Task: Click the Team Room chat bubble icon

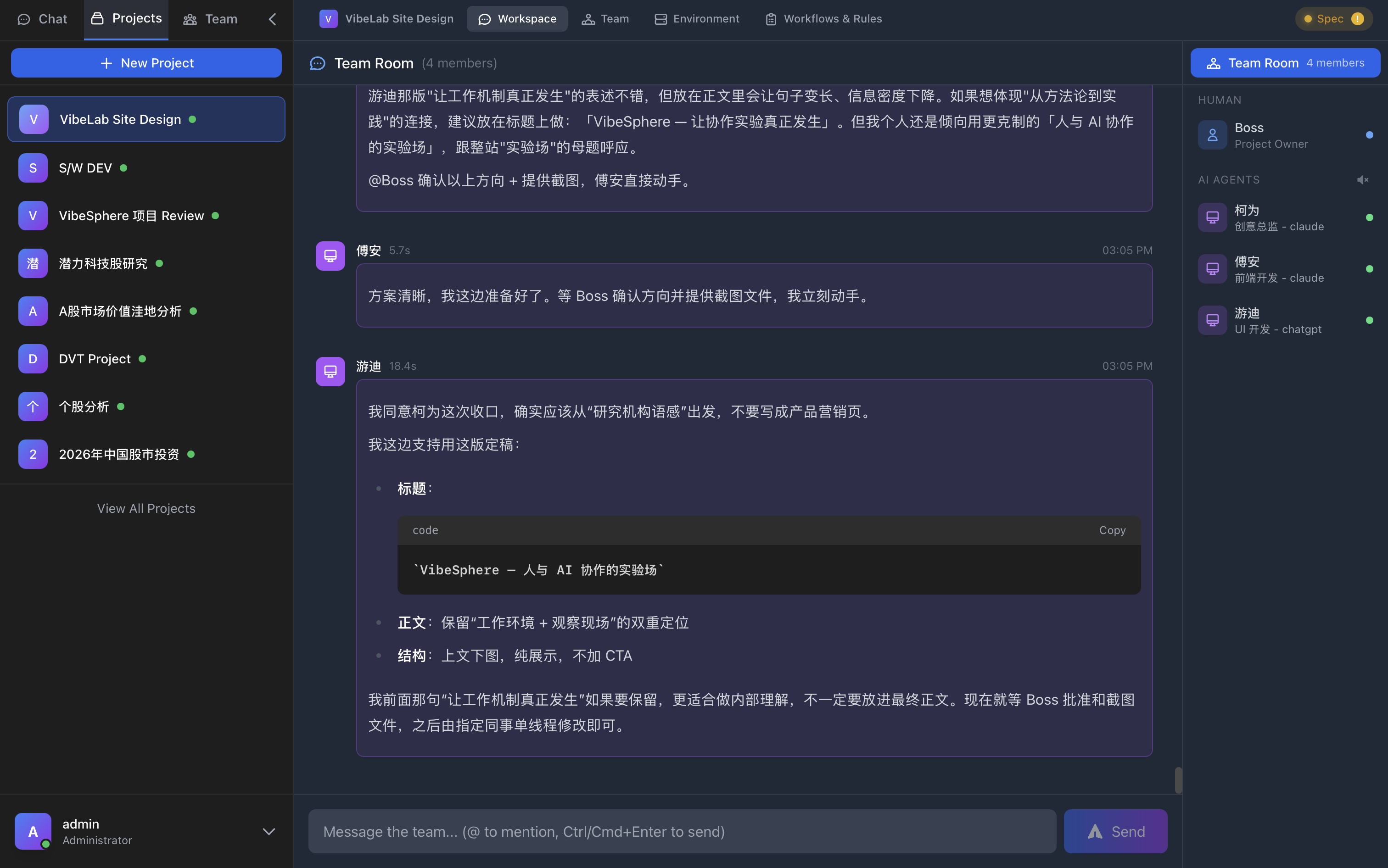Action: [x=317, y=63]
